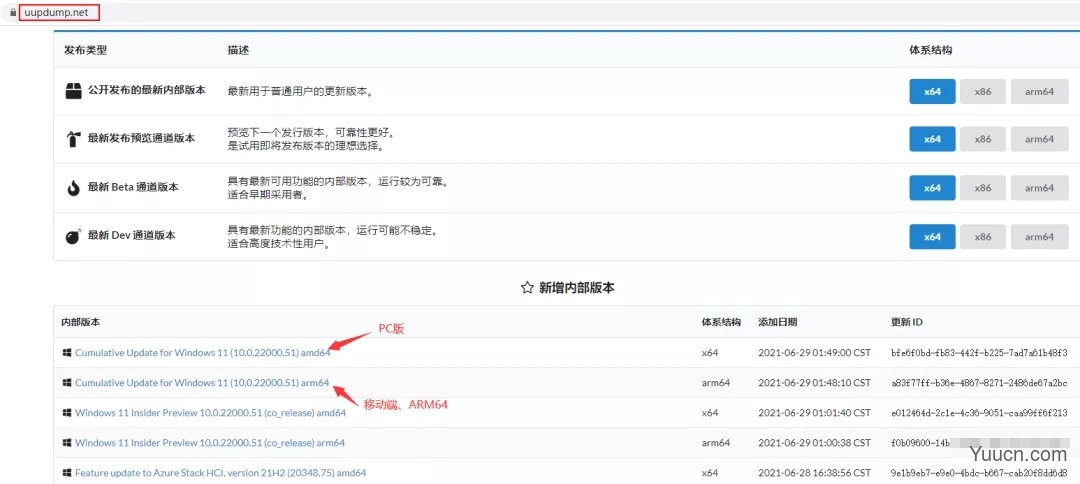Viewport: 1080px width, 484px height.
Task: Choose x64 for 最新 Beta 通道版本
Action: (932, 188)
